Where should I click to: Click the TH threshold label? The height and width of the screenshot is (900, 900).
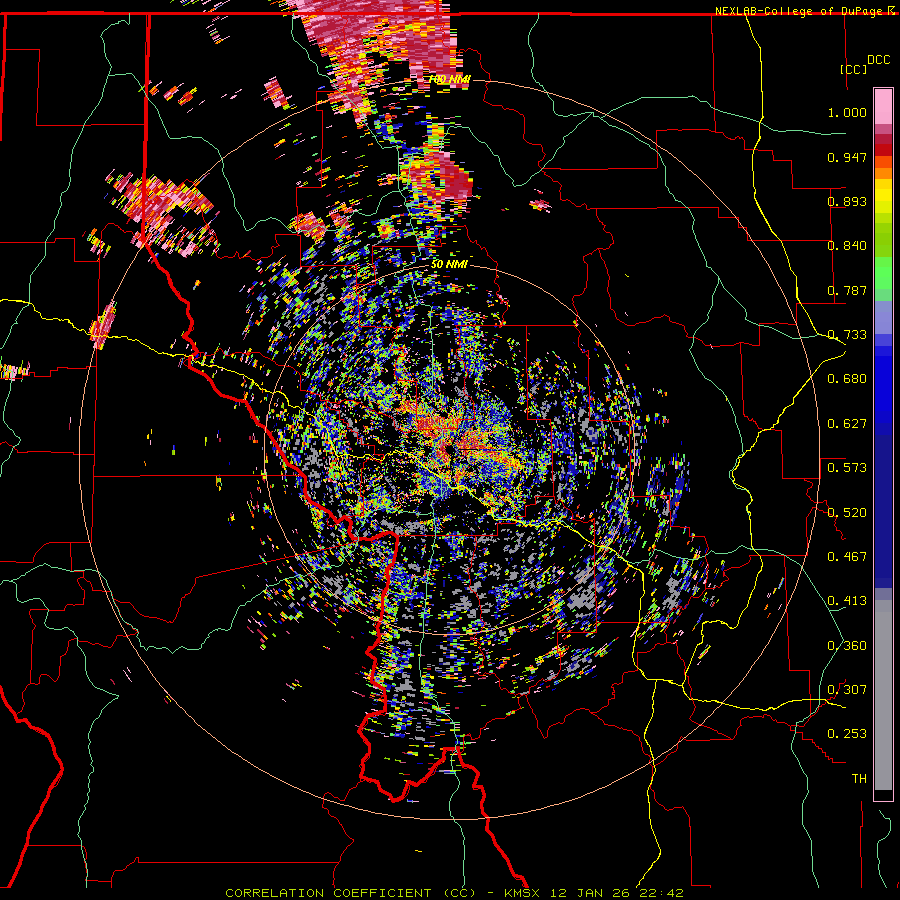point(859,779)
